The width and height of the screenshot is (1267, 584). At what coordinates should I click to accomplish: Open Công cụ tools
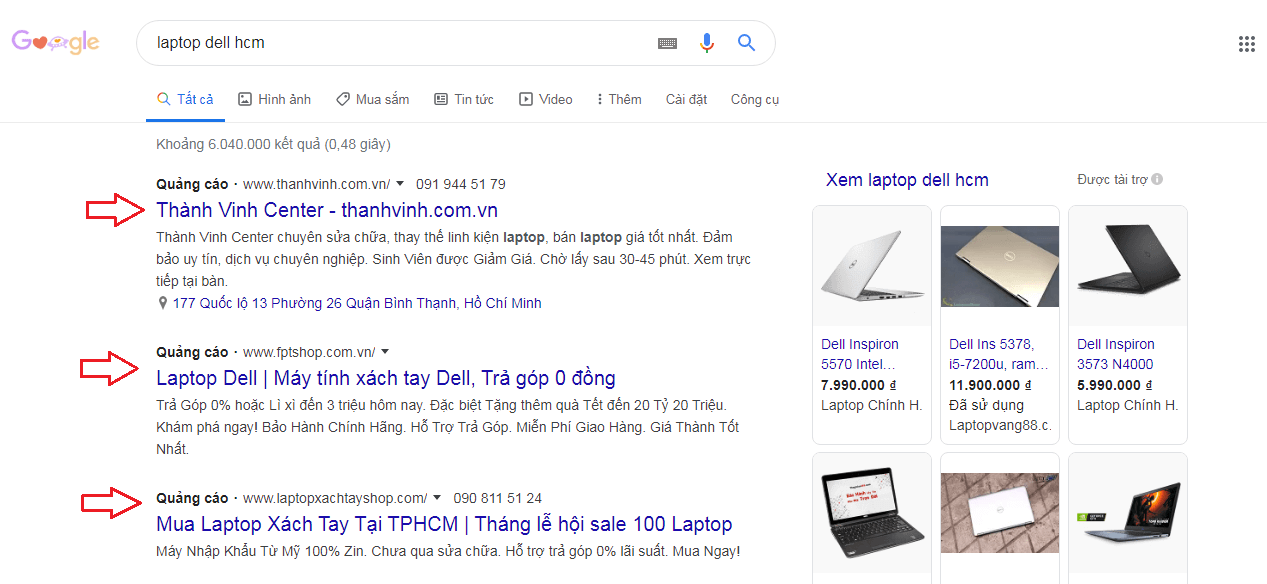point(755,99)
